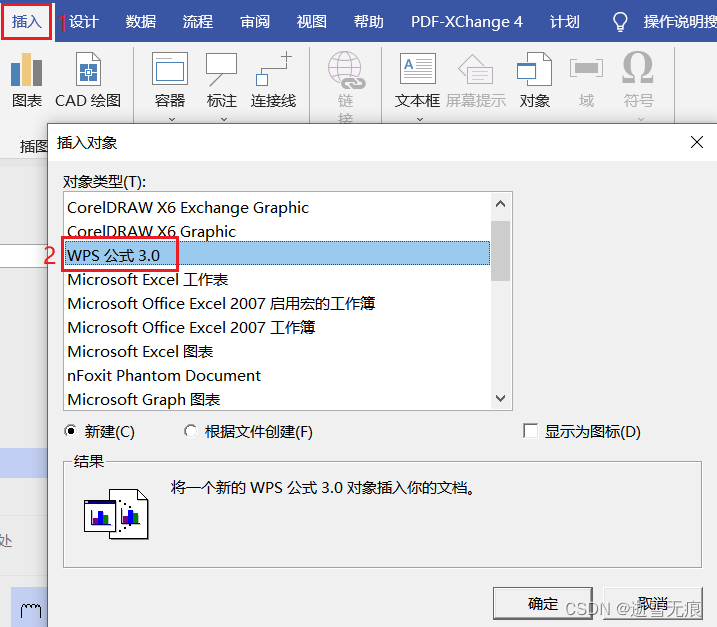Click the 取消 cancel button
717x627 pixels.
click(653, 604)
